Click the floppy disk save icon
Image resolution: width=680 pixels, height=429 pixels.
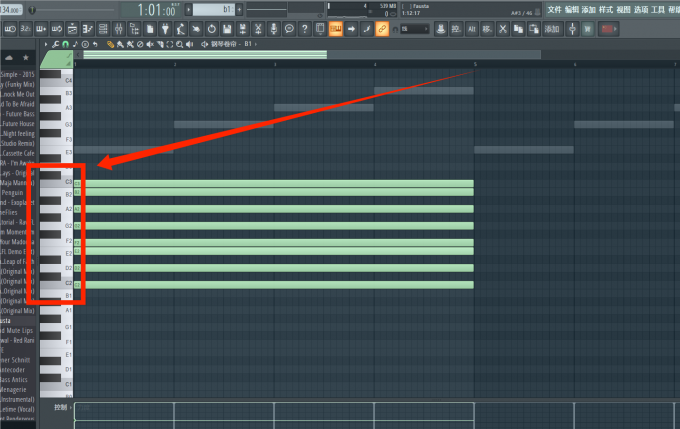pos(227,29)
